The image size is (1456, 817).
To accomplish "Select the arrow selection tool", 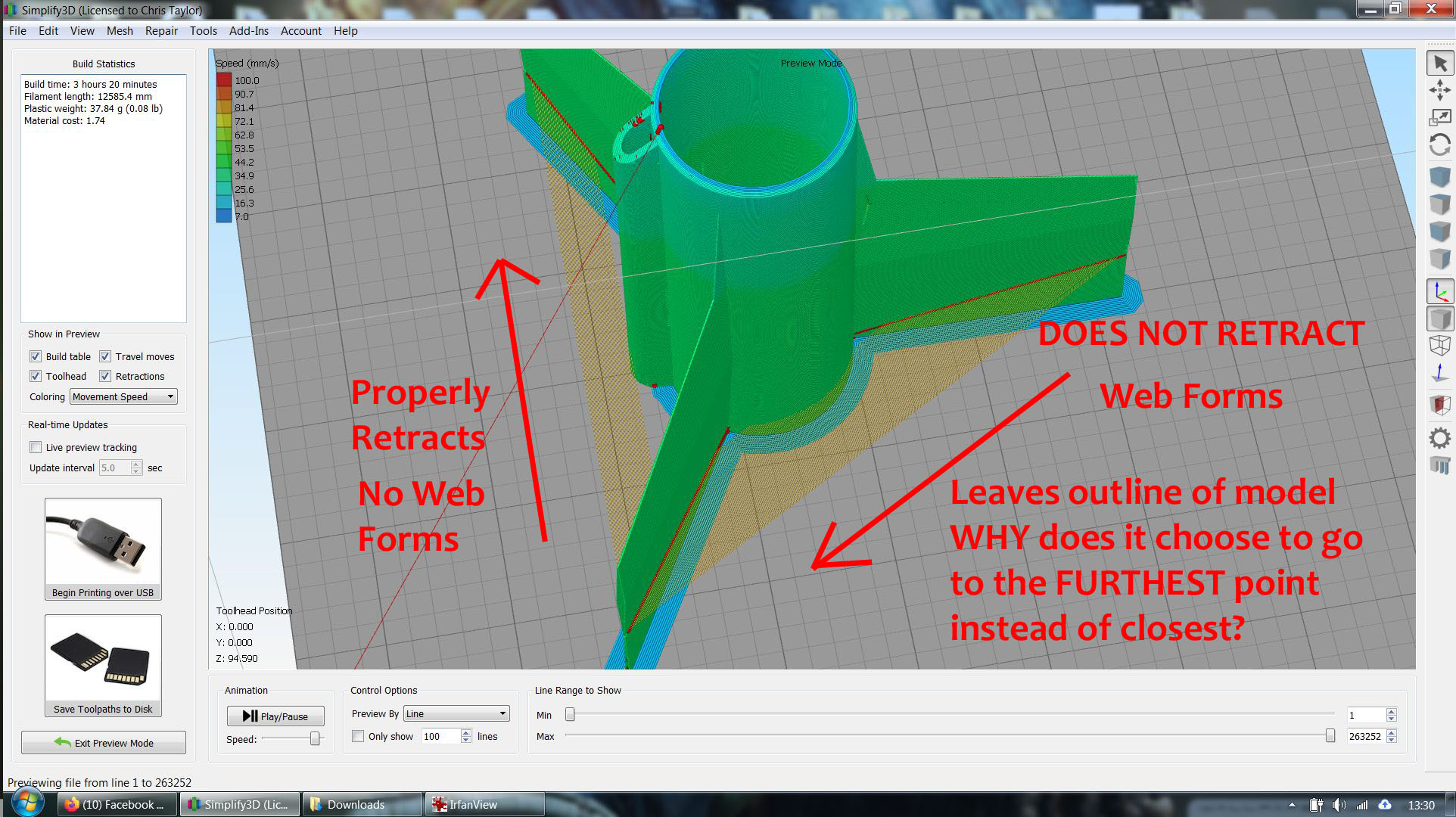I will click(x=1439, y=64).
